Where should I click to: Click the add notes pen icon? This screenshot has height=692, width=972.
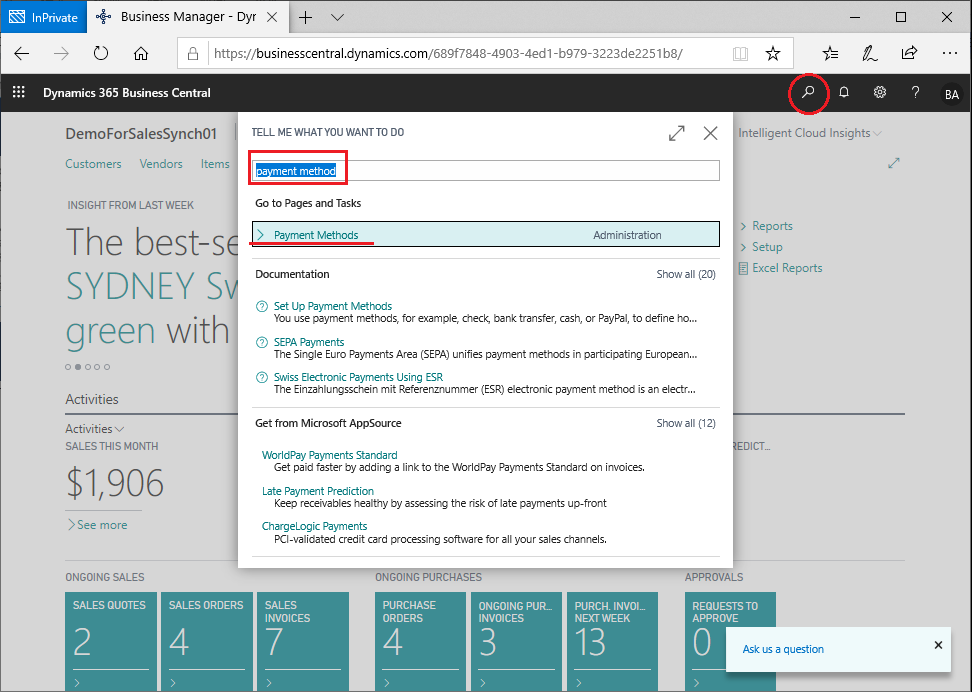click(870, 54)
